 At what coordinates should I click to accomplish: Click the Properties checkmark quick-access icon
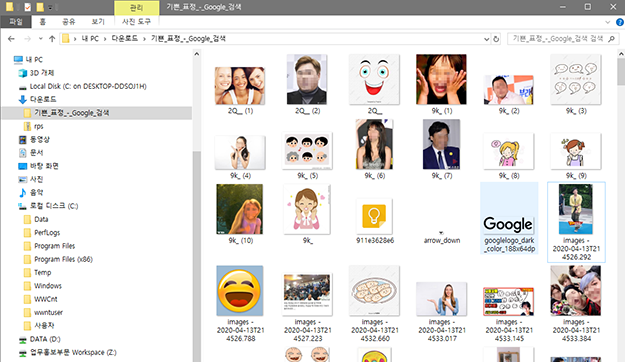pos(28,7)
